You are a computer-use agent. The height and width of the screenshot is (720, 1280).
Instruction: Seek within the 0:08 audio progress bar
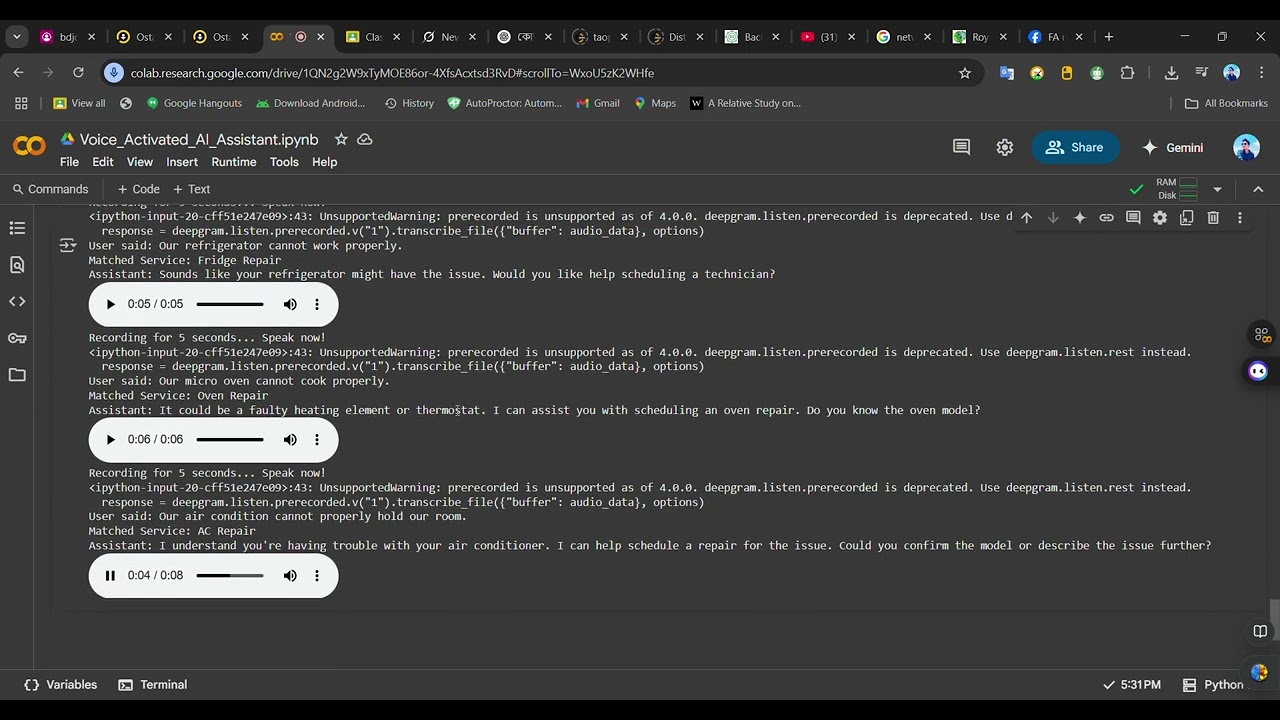click(230, 575)
